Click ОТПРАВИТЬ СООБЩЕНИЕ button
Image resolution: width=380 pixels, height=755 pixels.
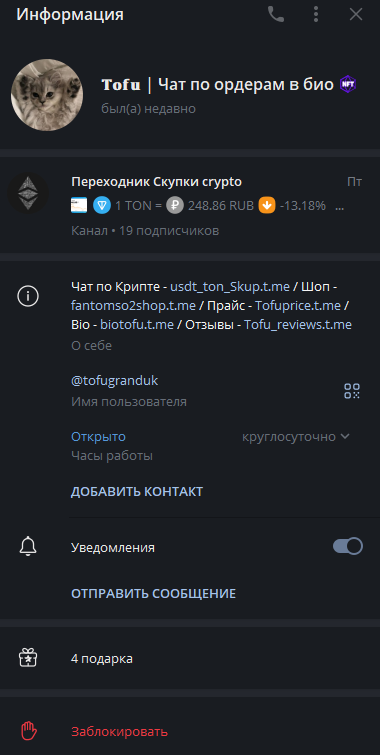coord(154,593)
